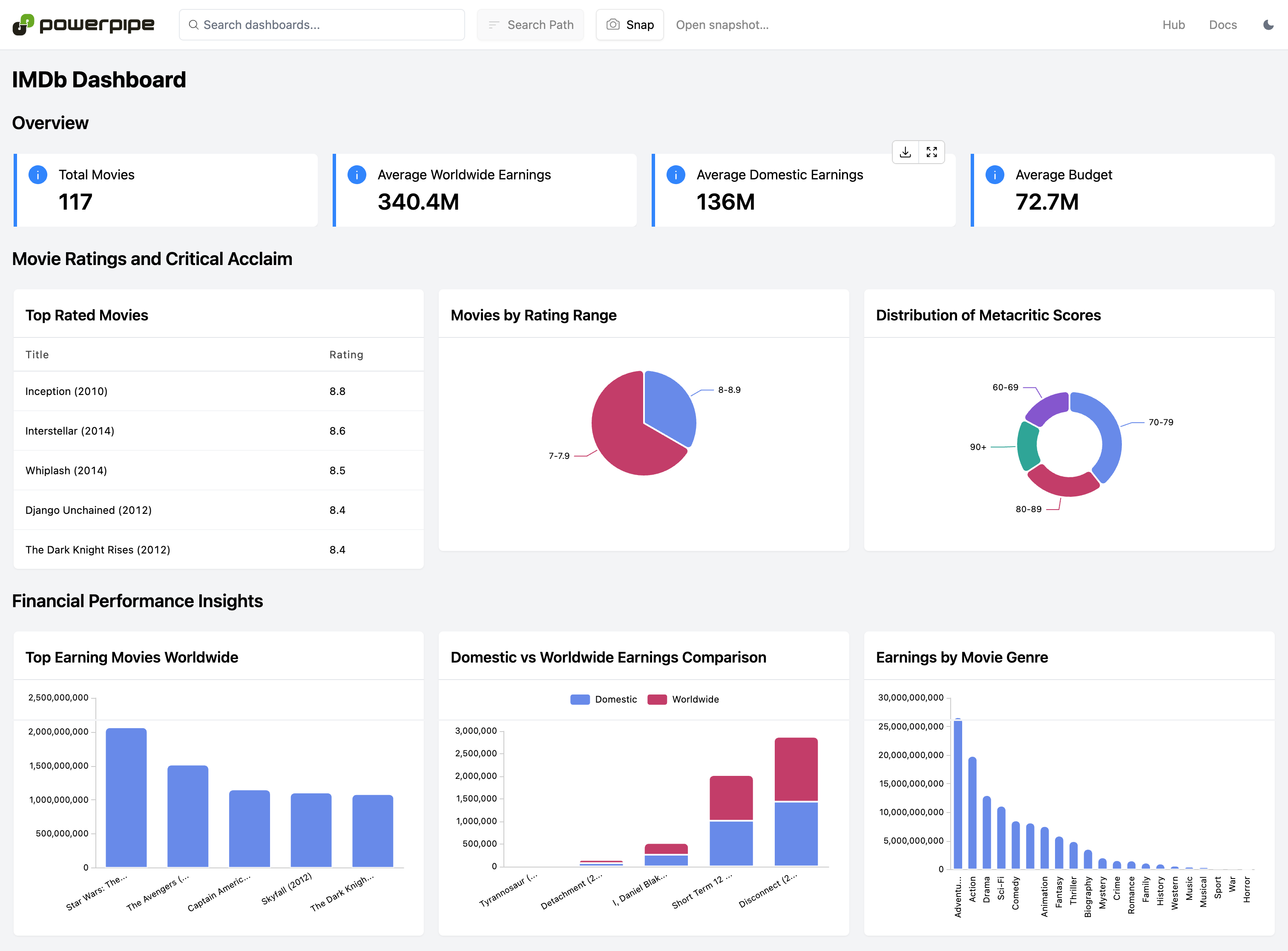Open the Docs page
This screenshot has height=951, width=1288.
(1222, 25)
